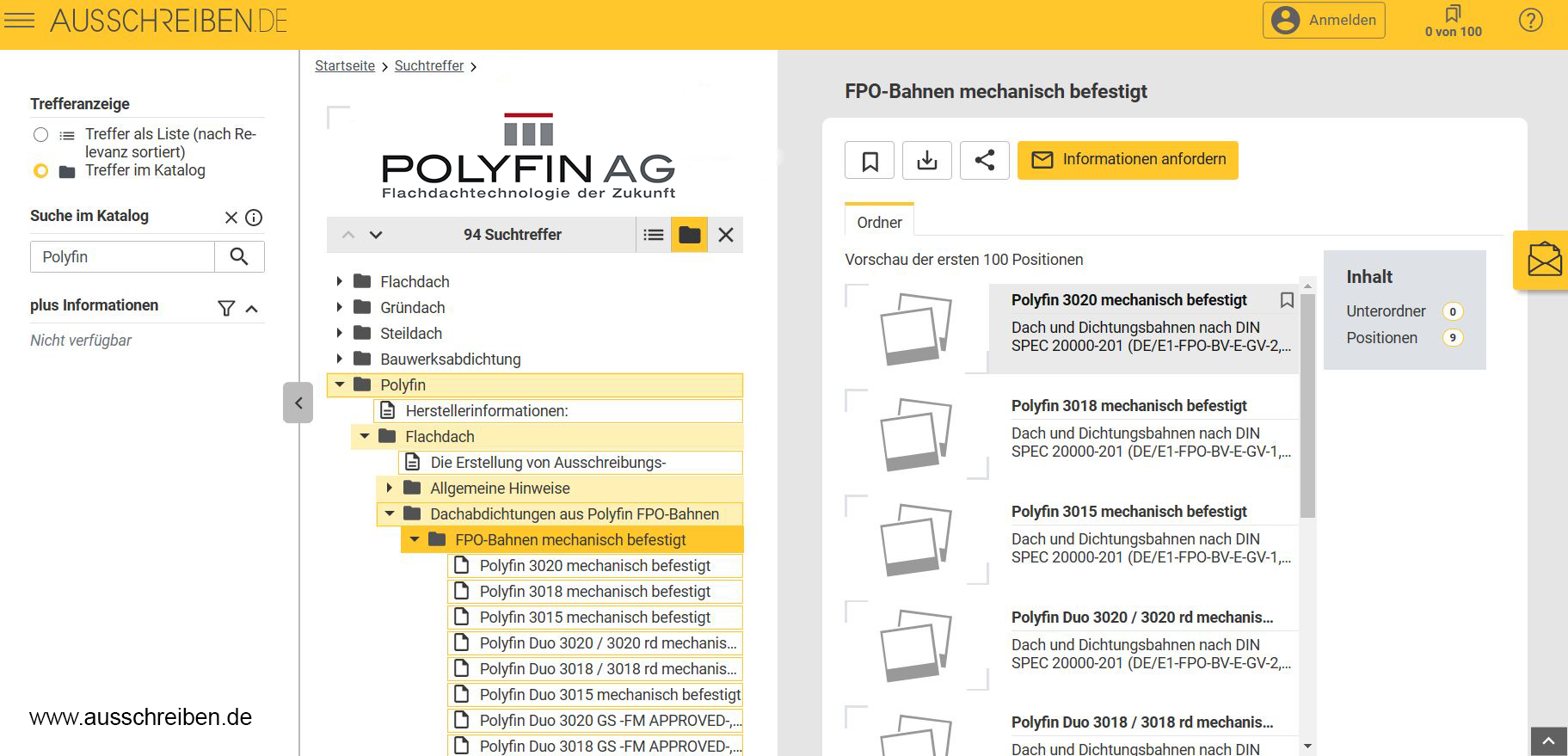Bookmark the FPO-Bahnen folder

pyautogui.click(x=870, y=160)
